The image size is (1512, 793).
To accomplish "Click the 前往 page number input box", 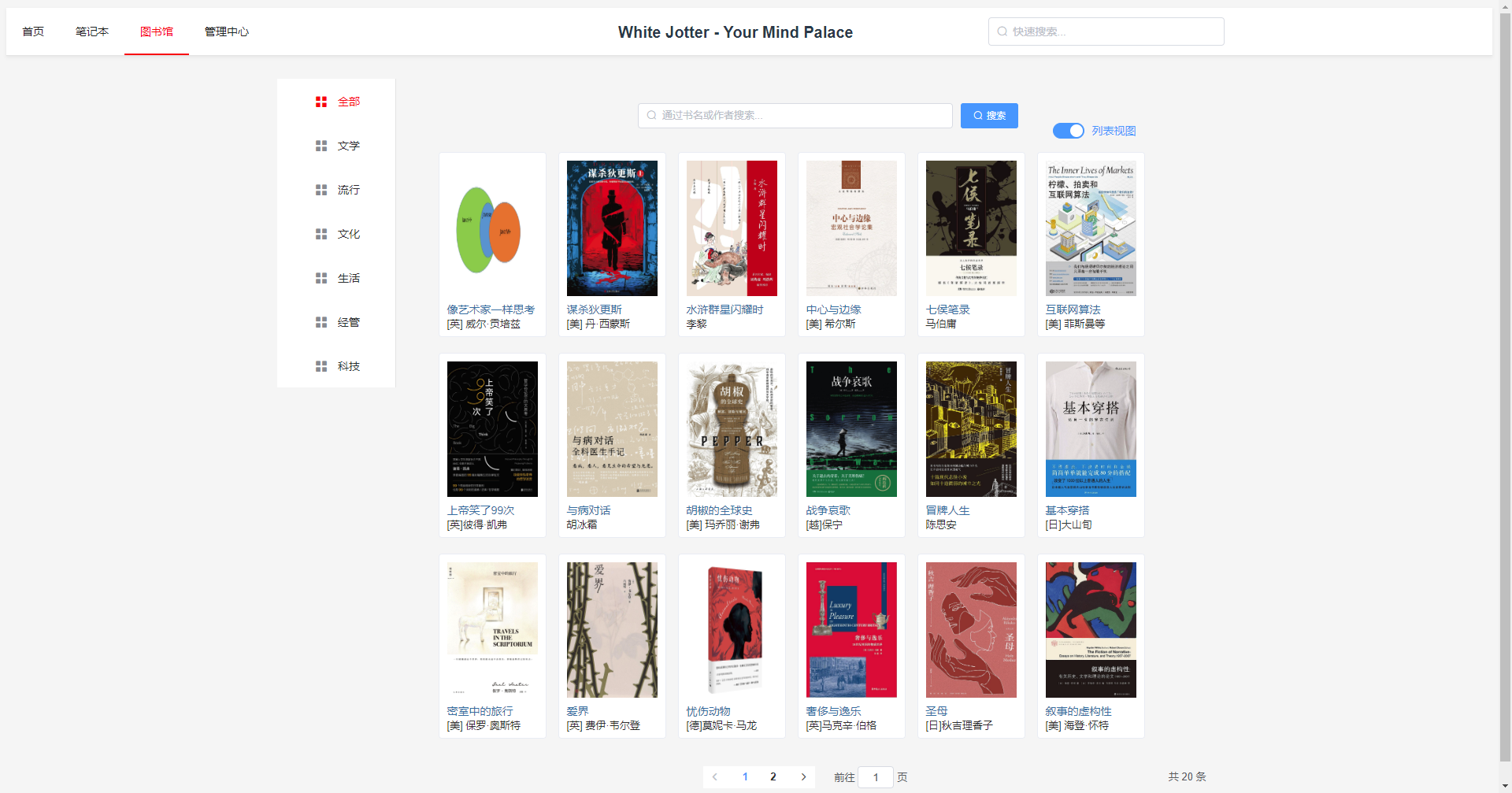I will [x=876, y=776].
